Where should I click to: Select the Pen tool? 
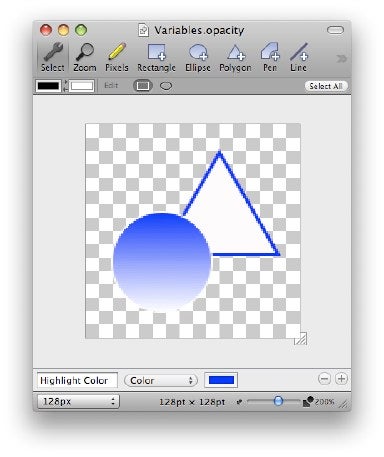[270, 57]
